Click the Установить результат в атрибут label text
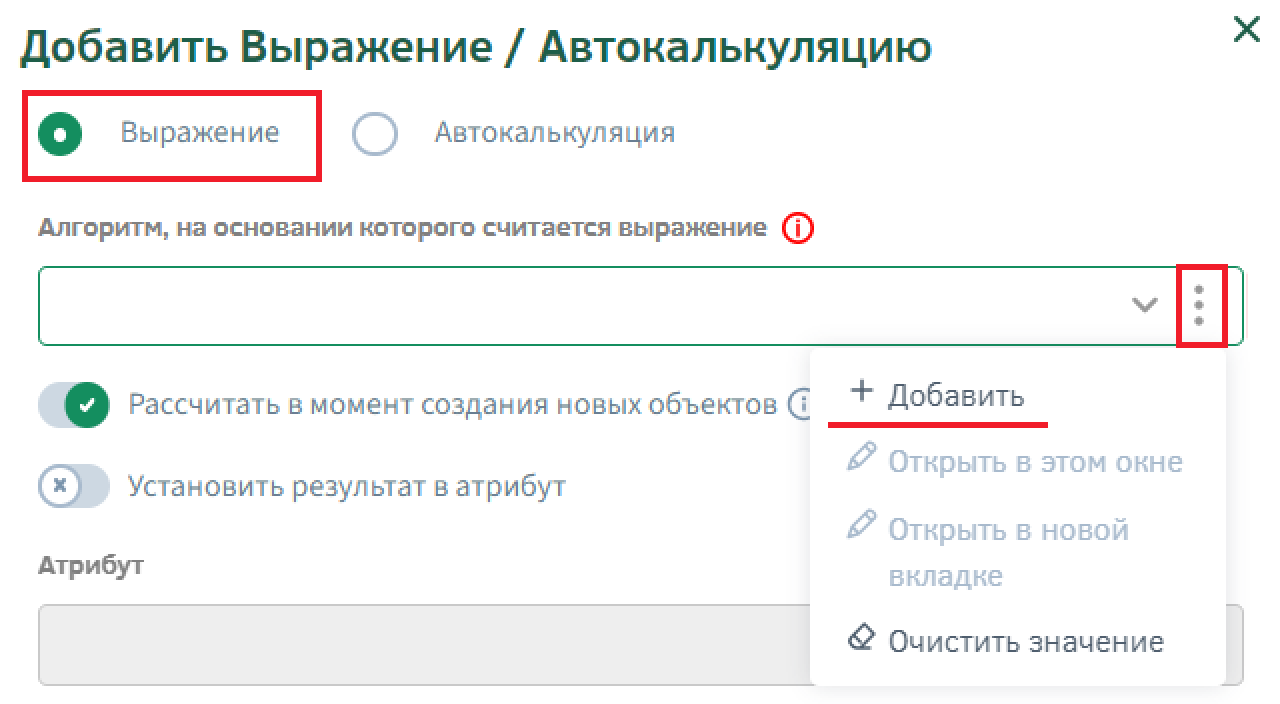Screen dimensions: 1280x704 347,487
